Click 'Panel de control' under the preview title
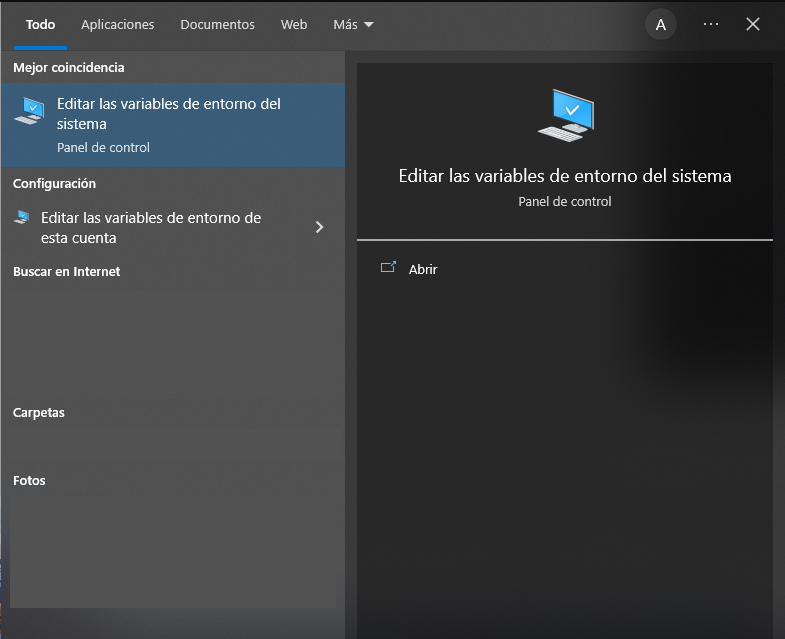Screen dimensions: 785x639 pyautogui.click(x=565, y=201)
